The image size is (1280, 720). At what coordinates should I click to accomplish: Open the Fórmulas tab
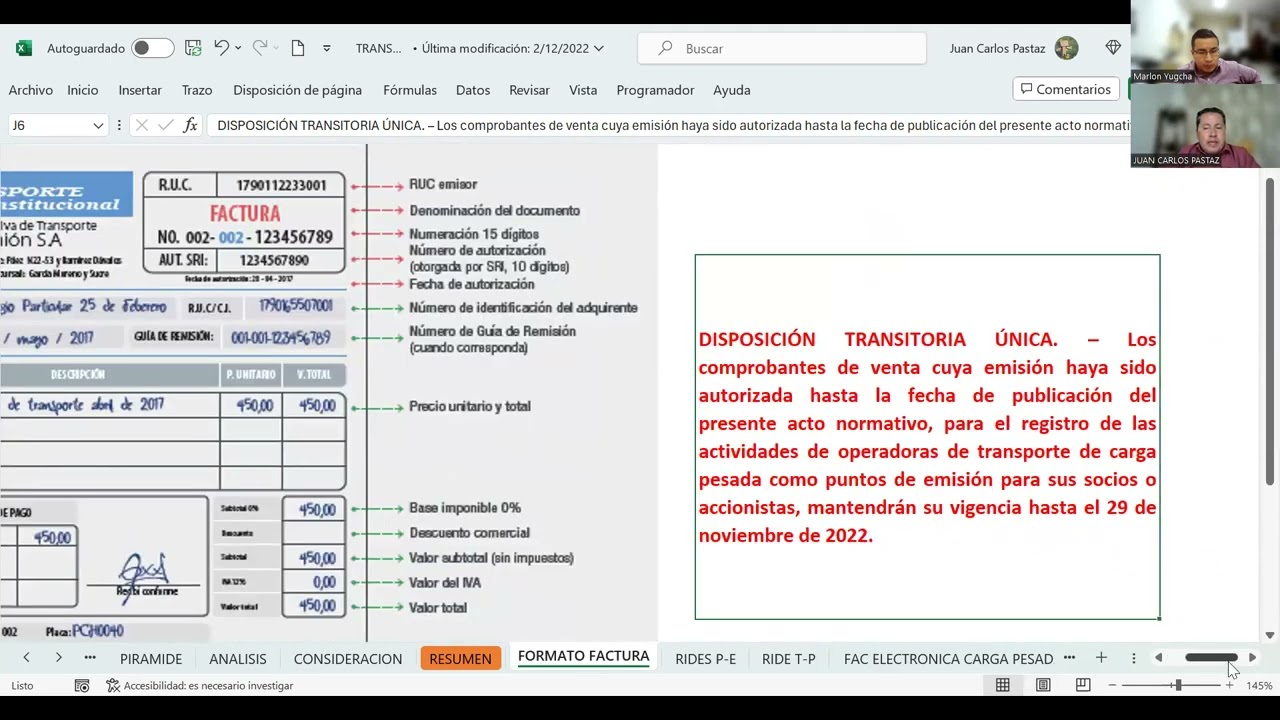pos(410,90)
